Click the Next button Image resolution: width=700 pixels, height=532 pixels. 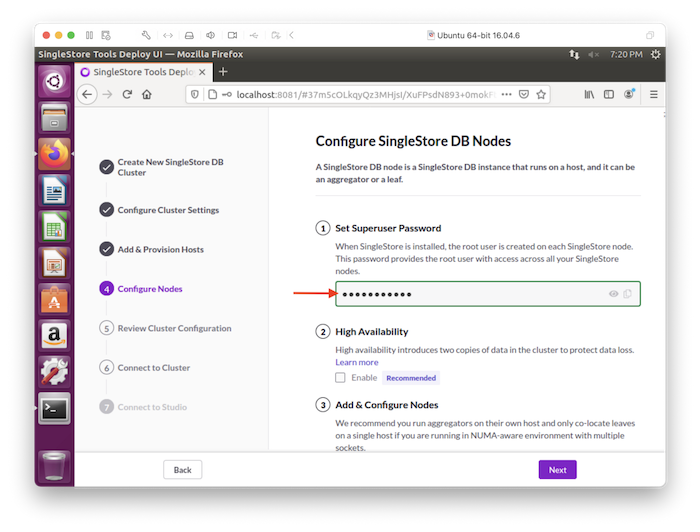(557, 470)
